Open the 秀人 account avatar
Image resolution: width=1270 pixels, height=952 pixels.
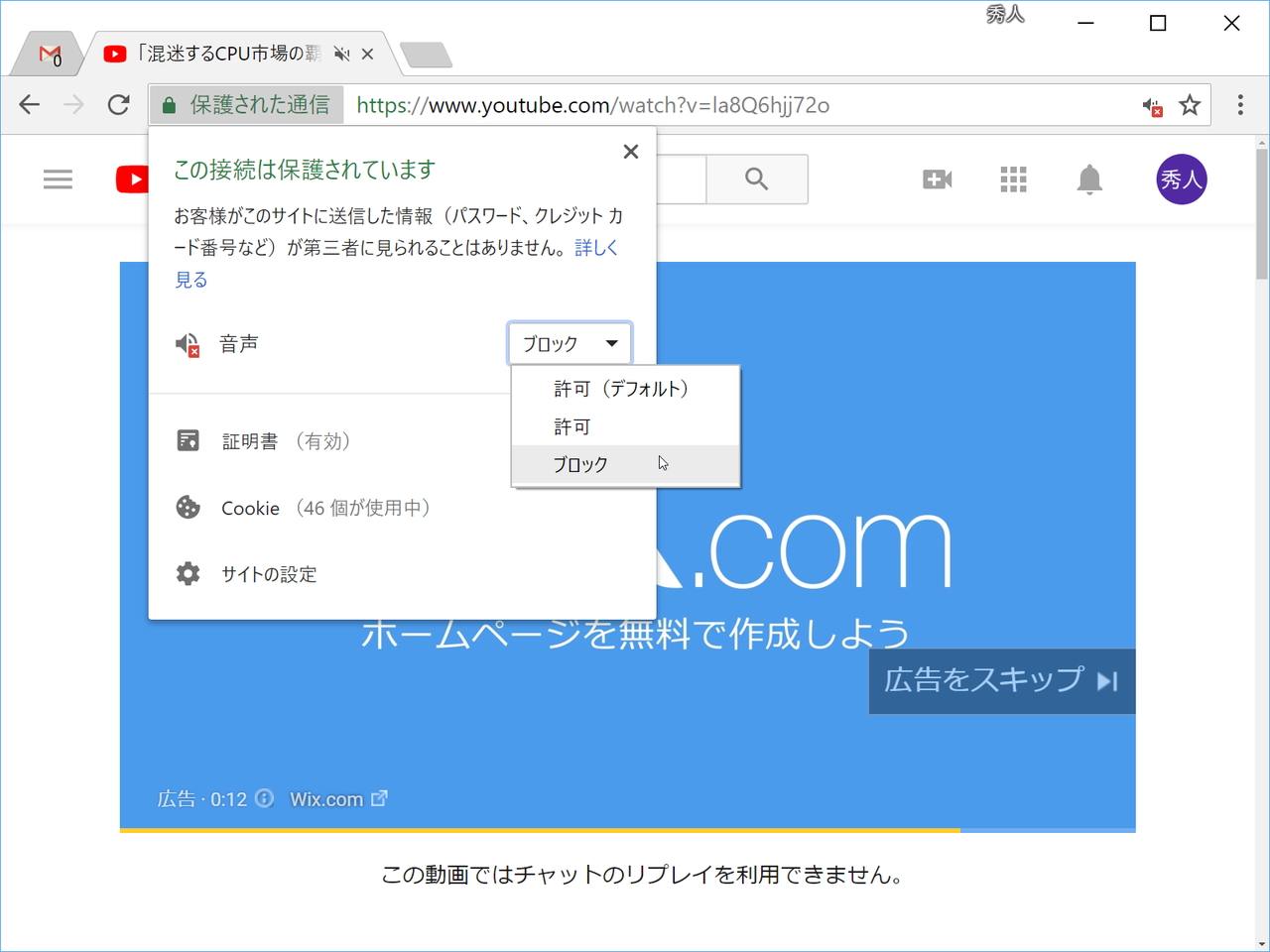[x=1182, y=179]
